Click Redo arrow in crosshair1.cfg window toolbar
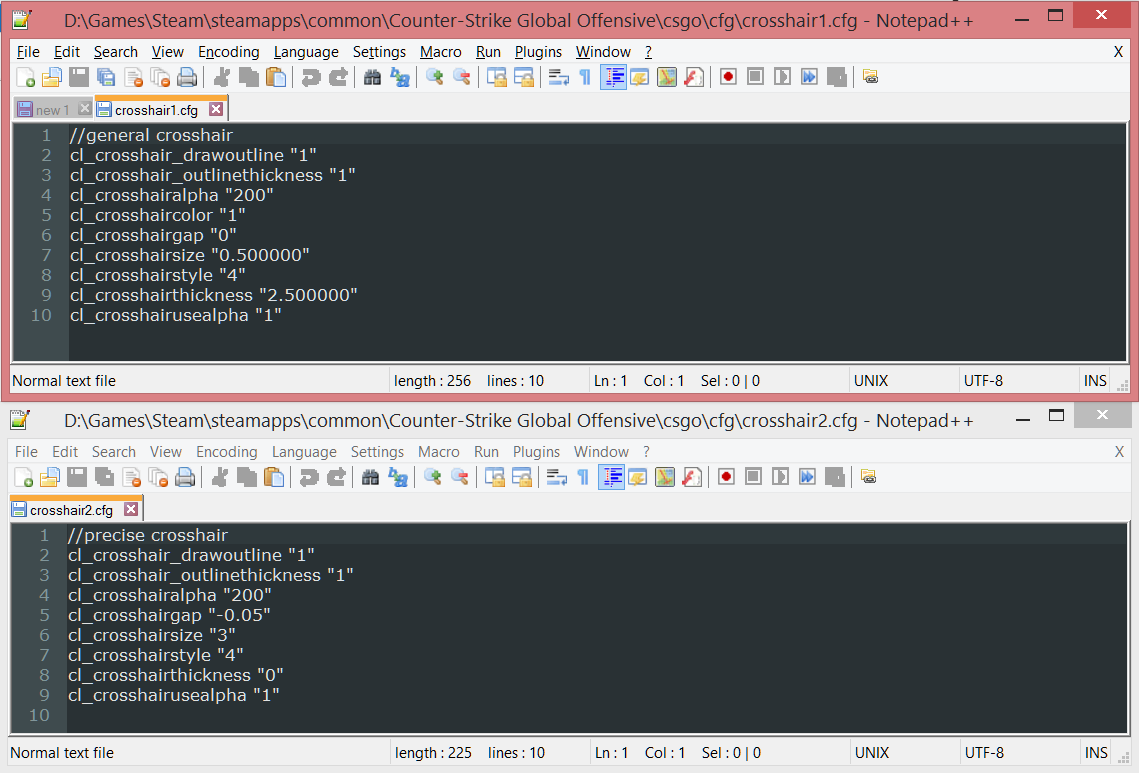 [338, 77]
